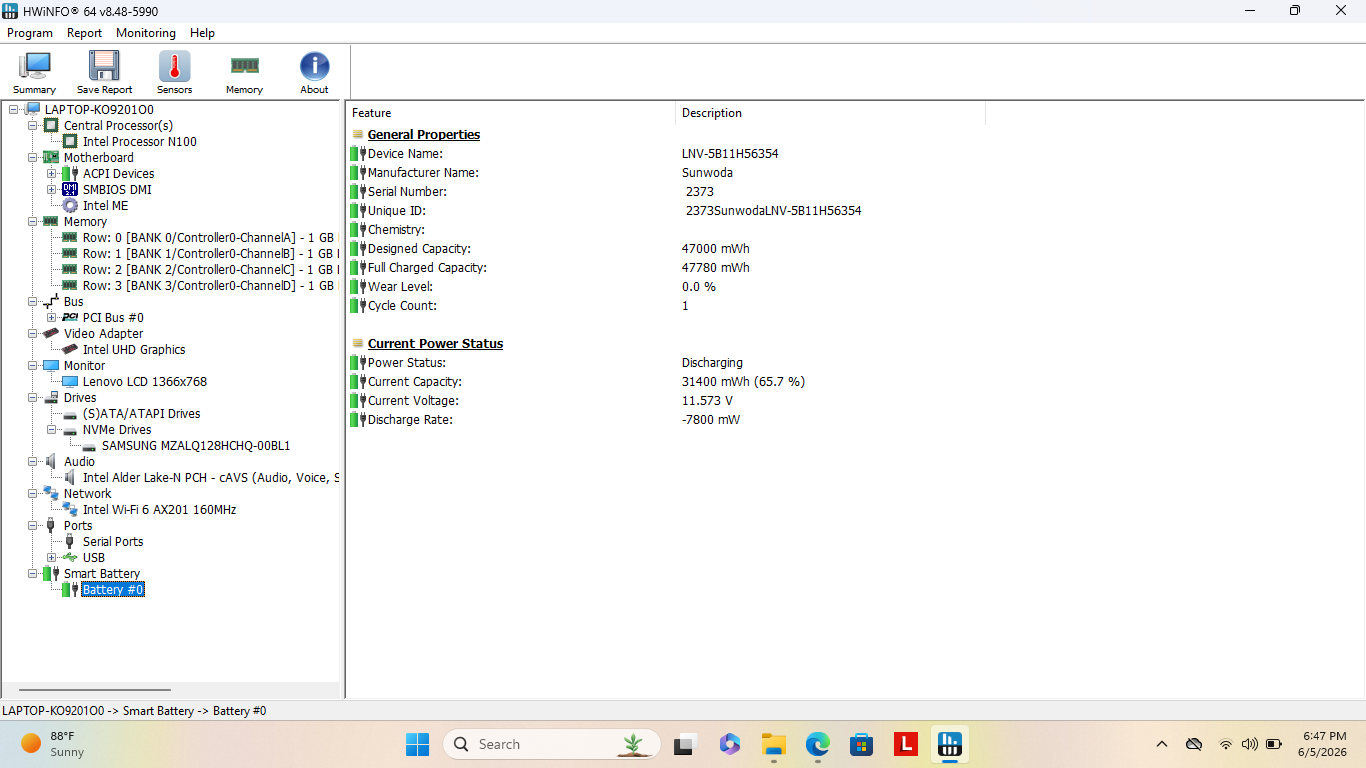
Task: Select the Cycle Count row
Action: click(666, 306)
